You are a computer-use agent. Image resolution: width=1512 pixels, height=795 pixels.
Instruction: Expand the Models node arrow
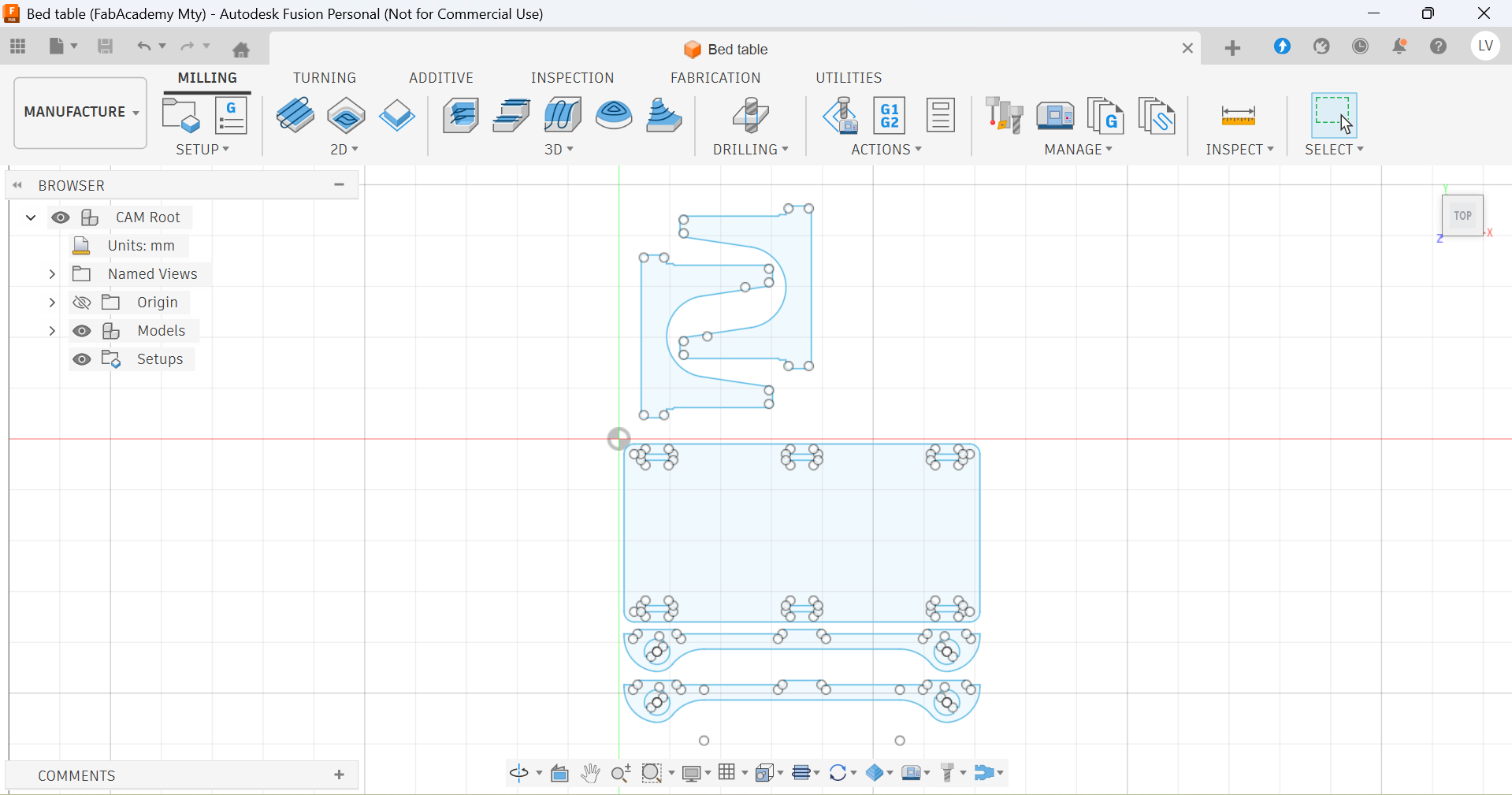[52, 331]
